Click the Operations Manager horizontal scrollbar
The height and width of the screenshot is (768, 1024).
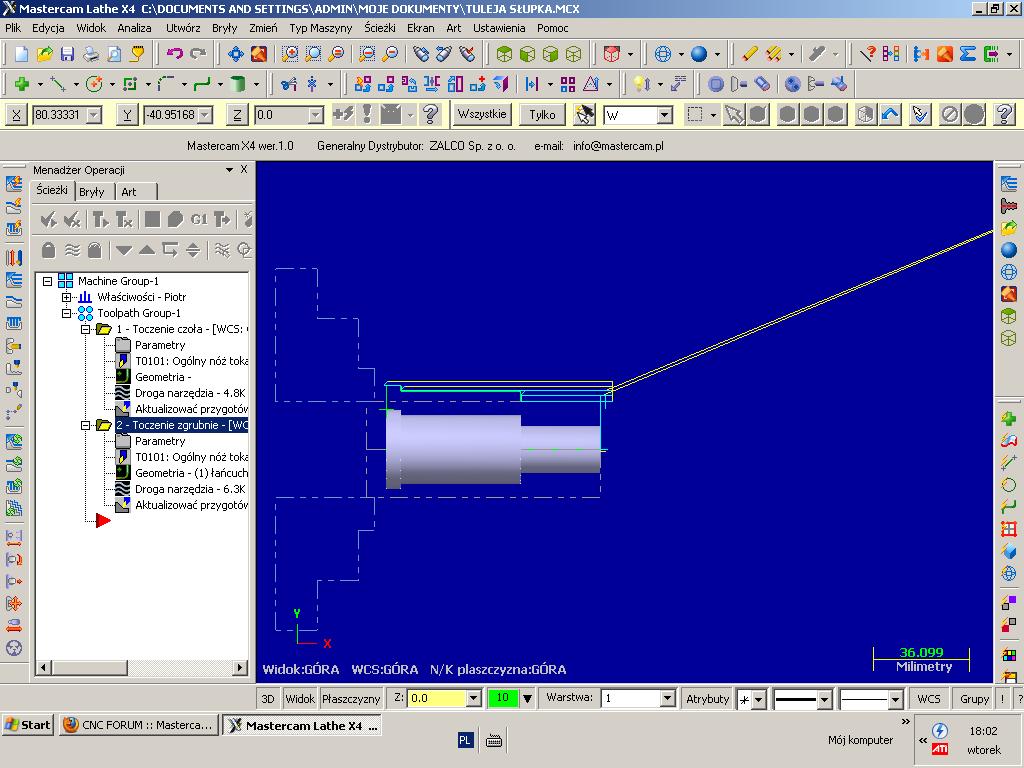142,667
